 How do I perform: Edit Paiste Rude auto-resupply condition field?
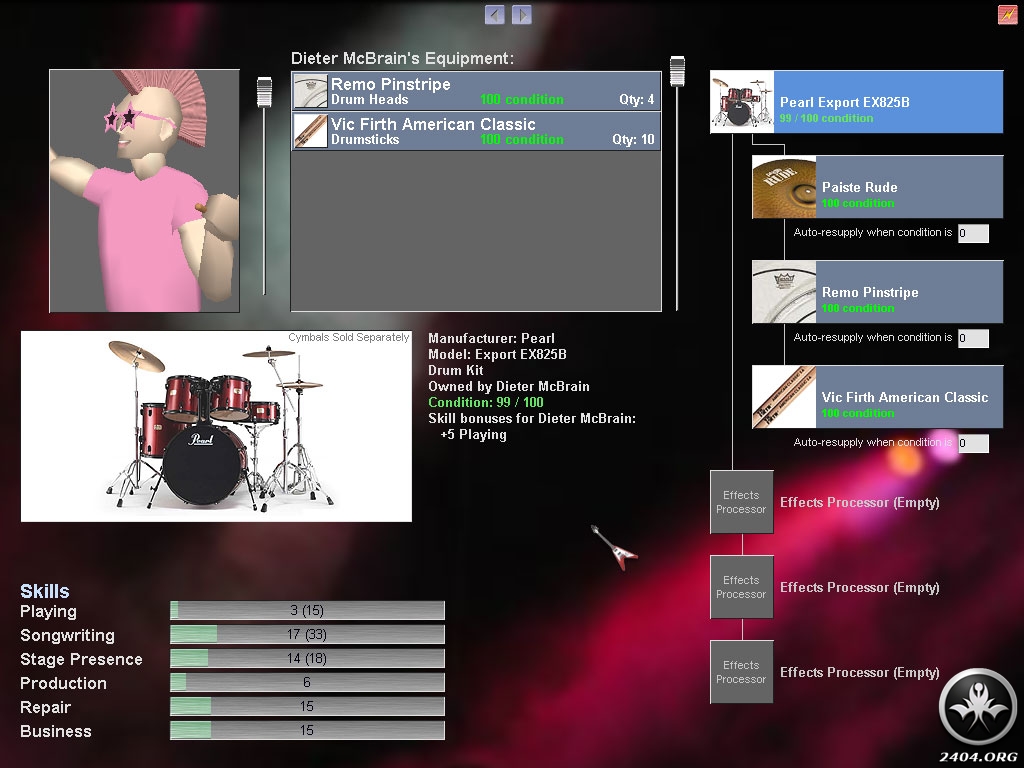click(973, 233)
